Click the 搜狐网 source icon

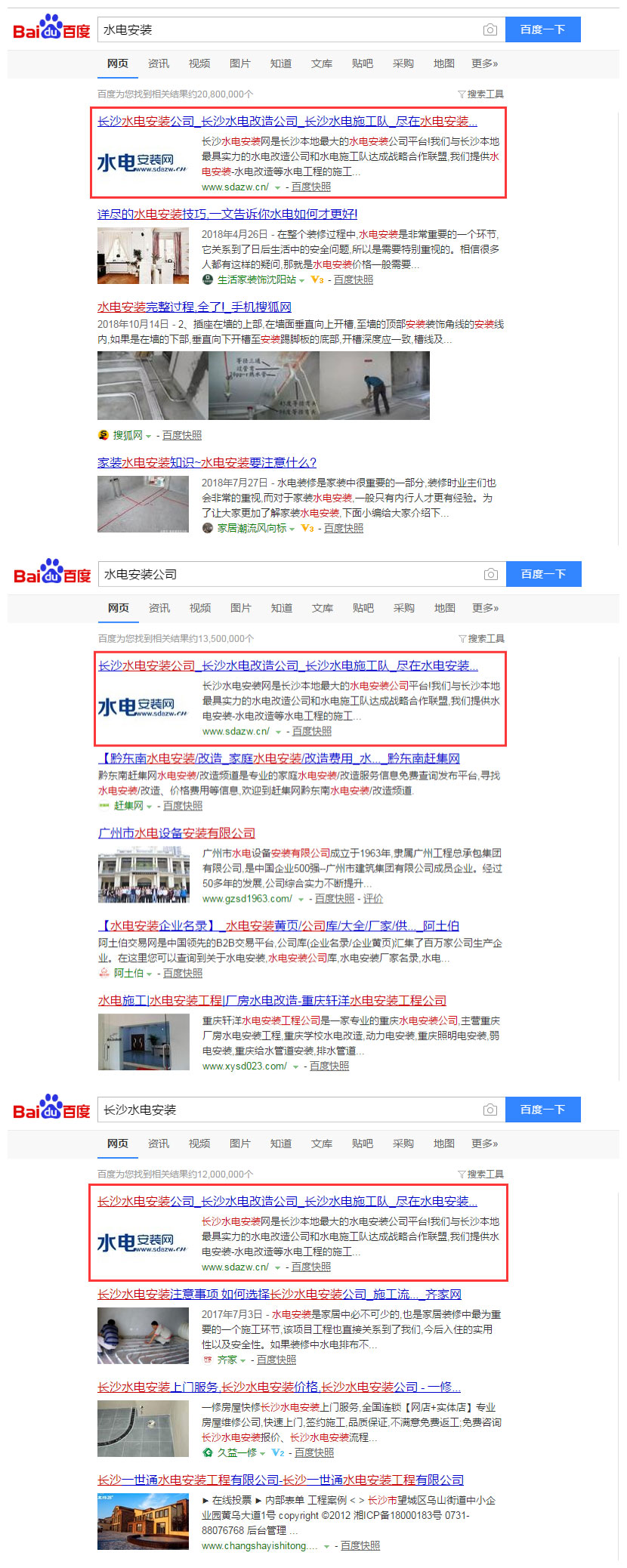pyautogui.click(x=103, y=435)
